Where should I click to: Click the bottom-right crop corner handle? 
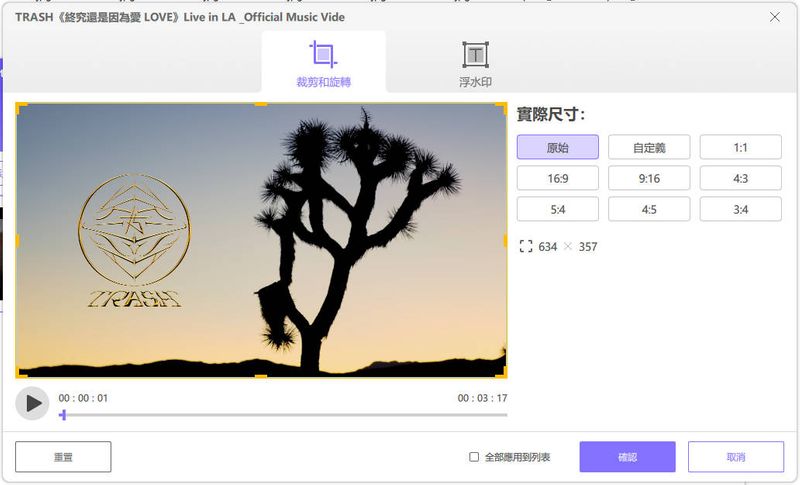tap(501, 372)
